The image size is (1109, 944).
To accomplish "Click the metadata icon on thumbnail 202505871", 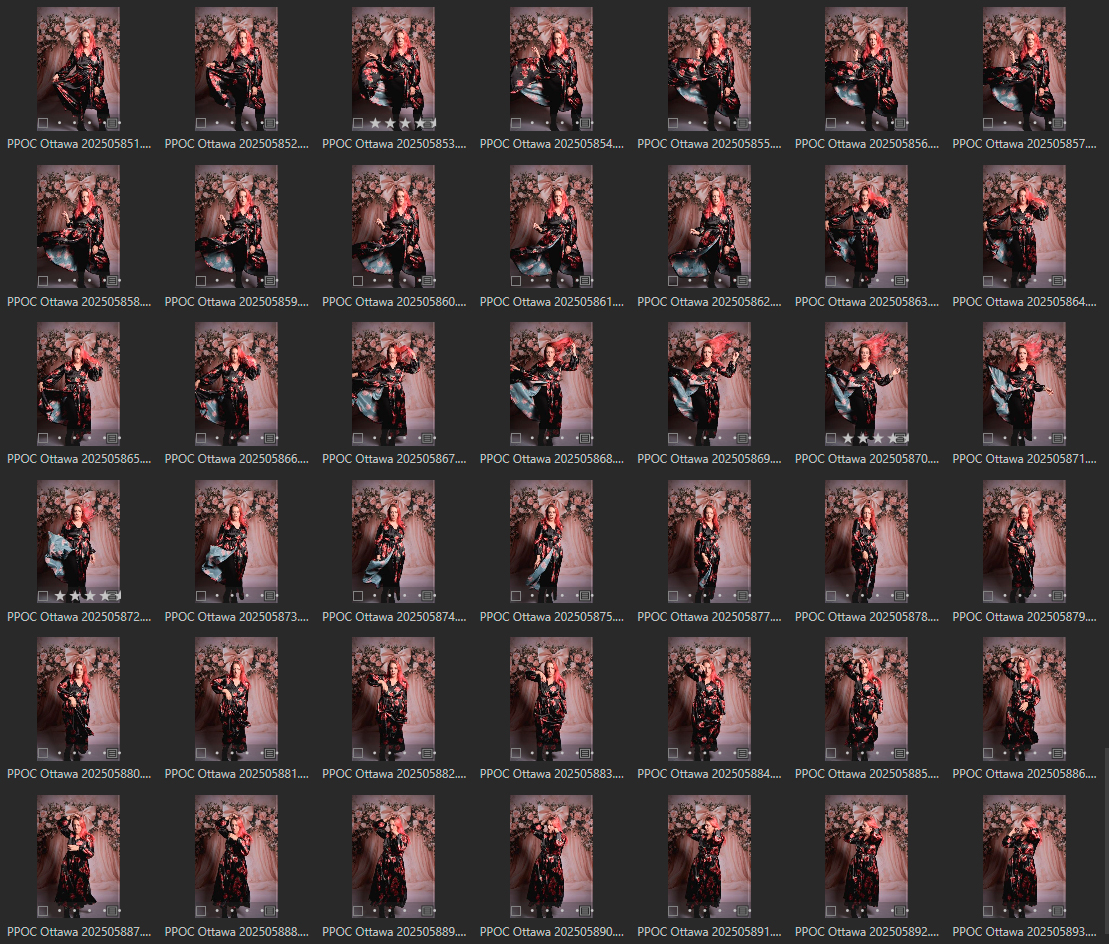I will click(1059, 438).
